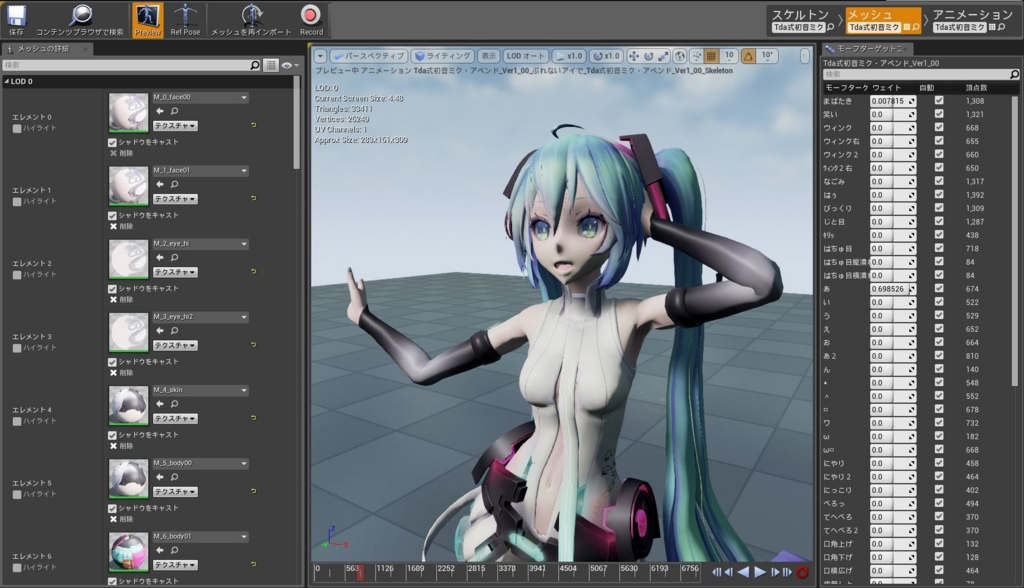Viewport: 1024px width, 588px height.
Task: Enable Highlight for Element 0
Action: [17, 129]
